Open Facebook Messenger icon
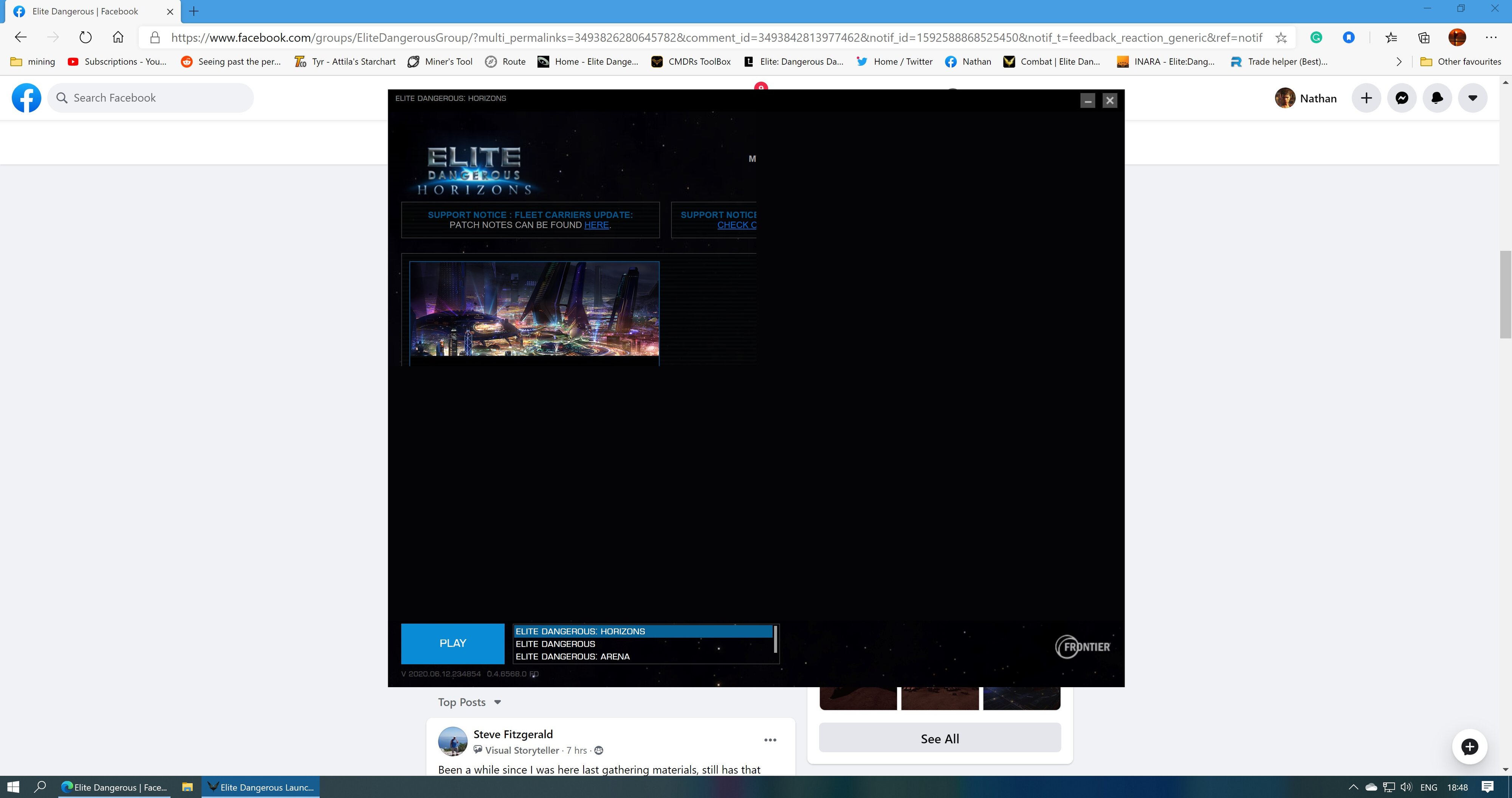Viewport: 1512px width, 798px height. coord(1402,98)
